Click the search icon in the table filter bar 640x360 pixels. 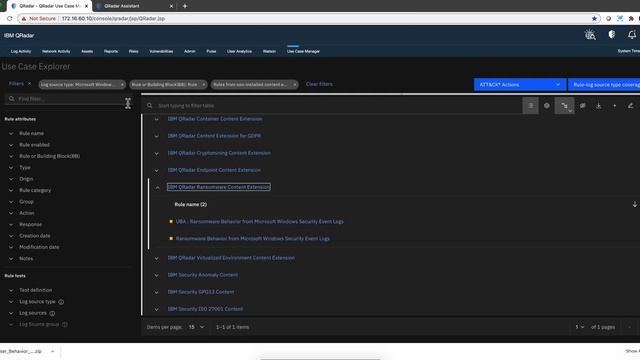(149, 106)
